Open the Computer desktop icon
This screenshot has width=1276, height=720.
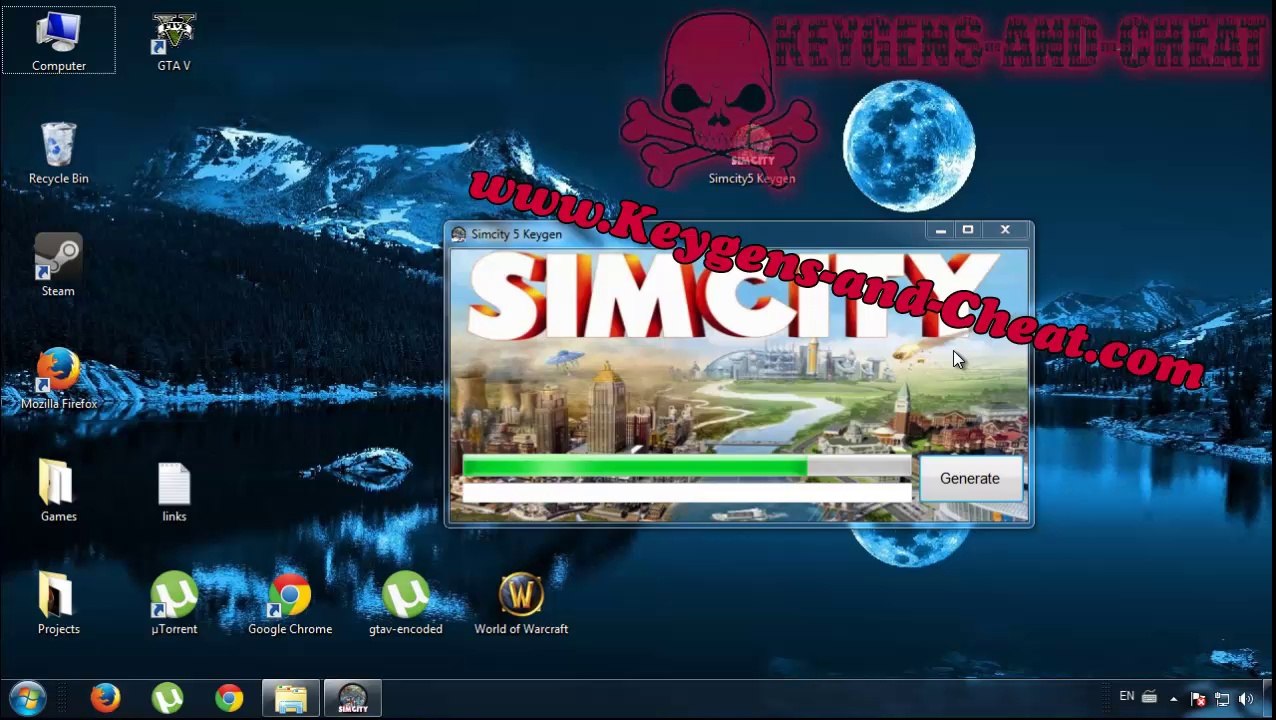tap(58, 41)
